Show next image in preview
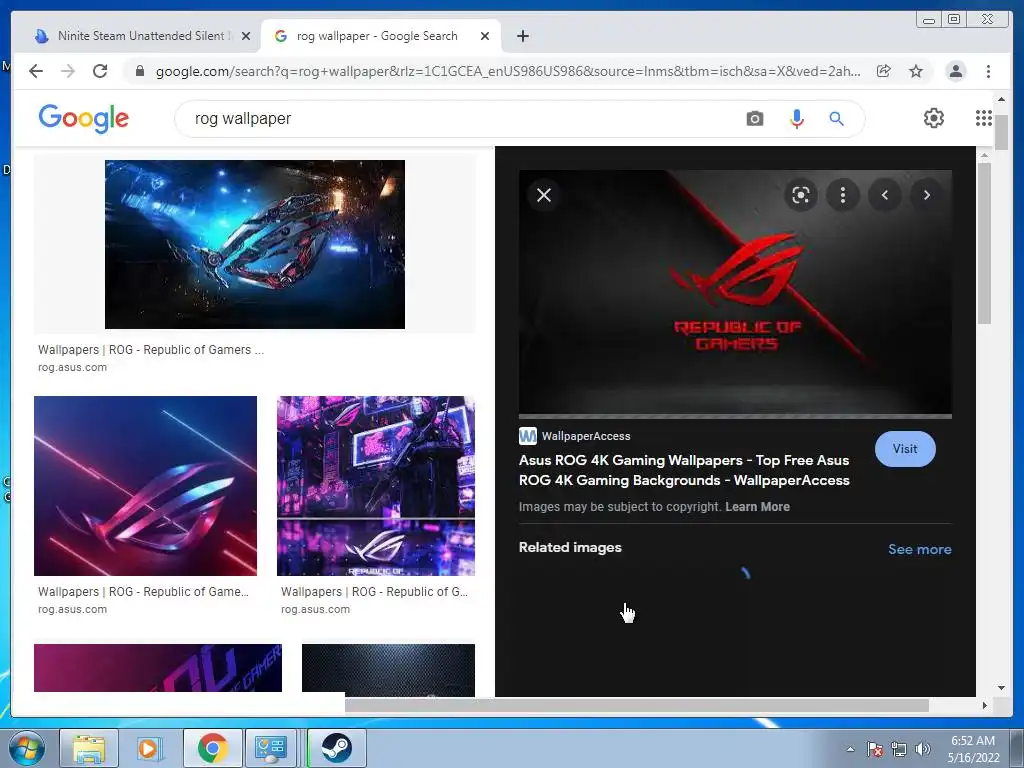Viewport: 1024px width, 768px height. 927,195
